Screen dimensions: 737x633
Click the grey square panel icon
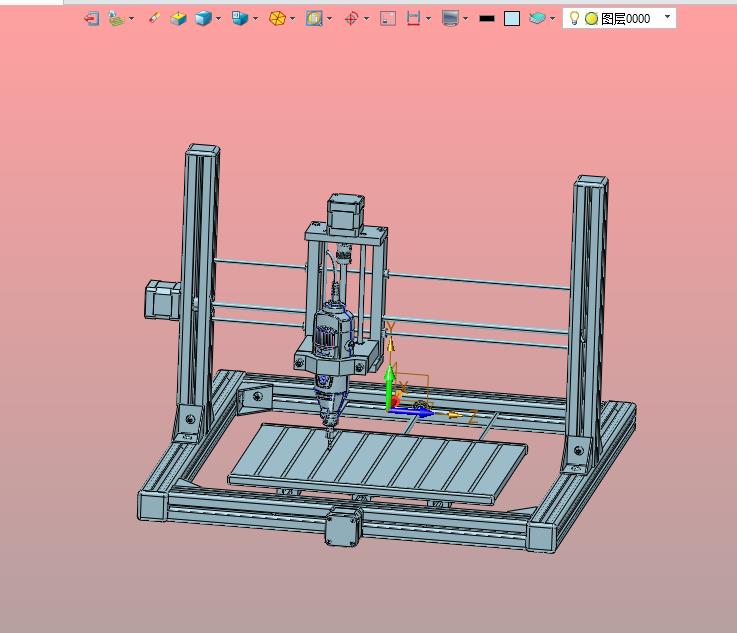tap(388, 19)
